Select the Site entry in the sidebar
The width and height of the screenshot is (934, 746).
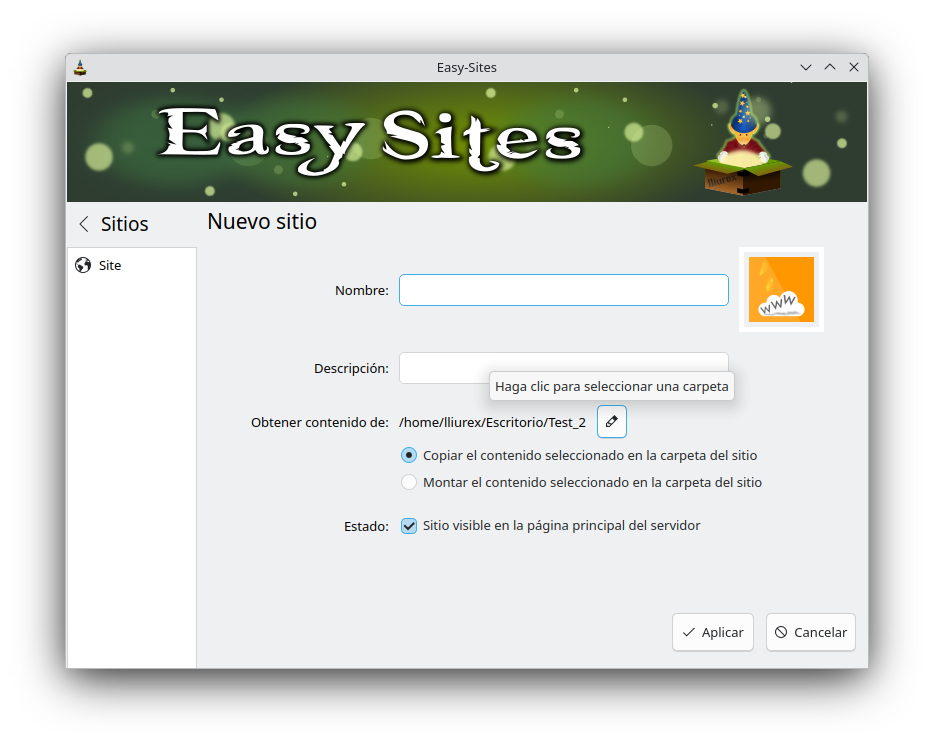(108, 265)
